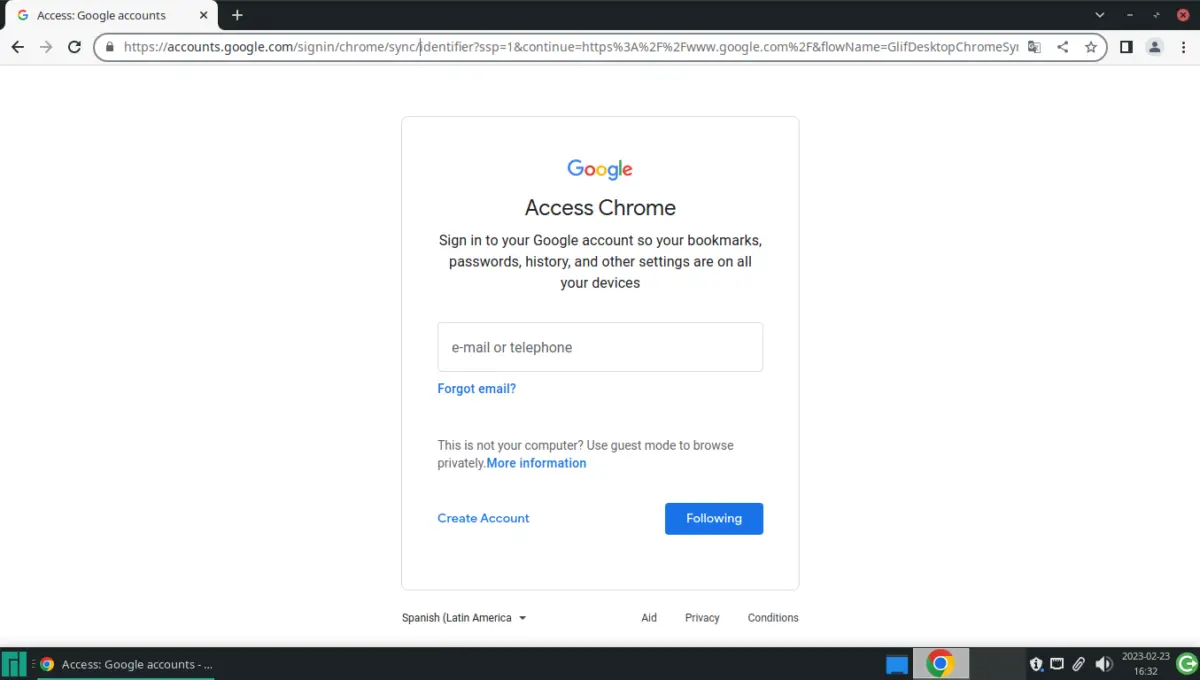This screenshot has height=680, width=1200.
Task: Open the More information link
Action: (536, 463)
